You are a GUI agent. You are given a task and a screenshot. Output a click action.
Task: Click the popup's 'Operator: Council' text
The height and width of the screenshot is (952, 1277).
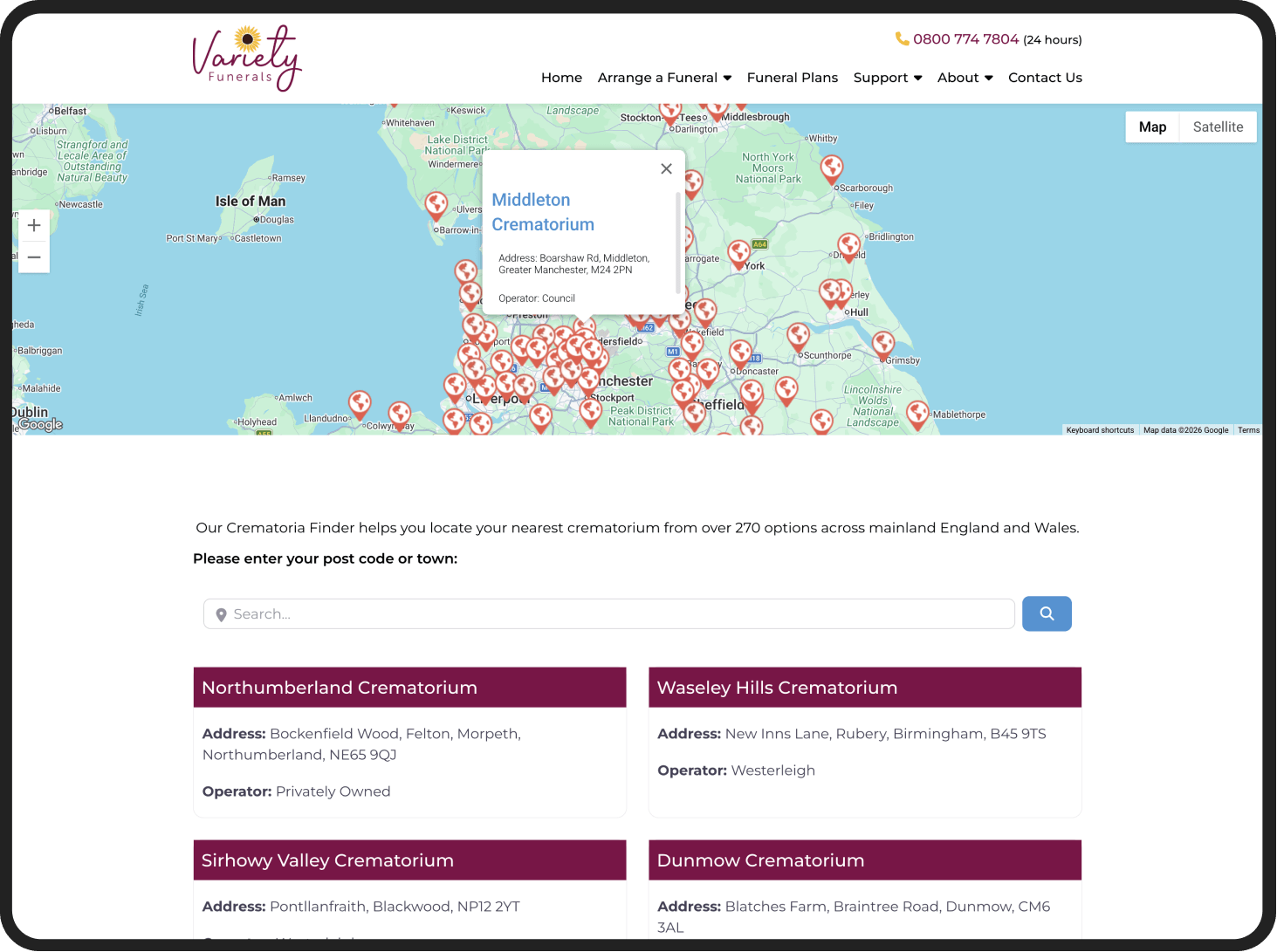click(537, 298)
